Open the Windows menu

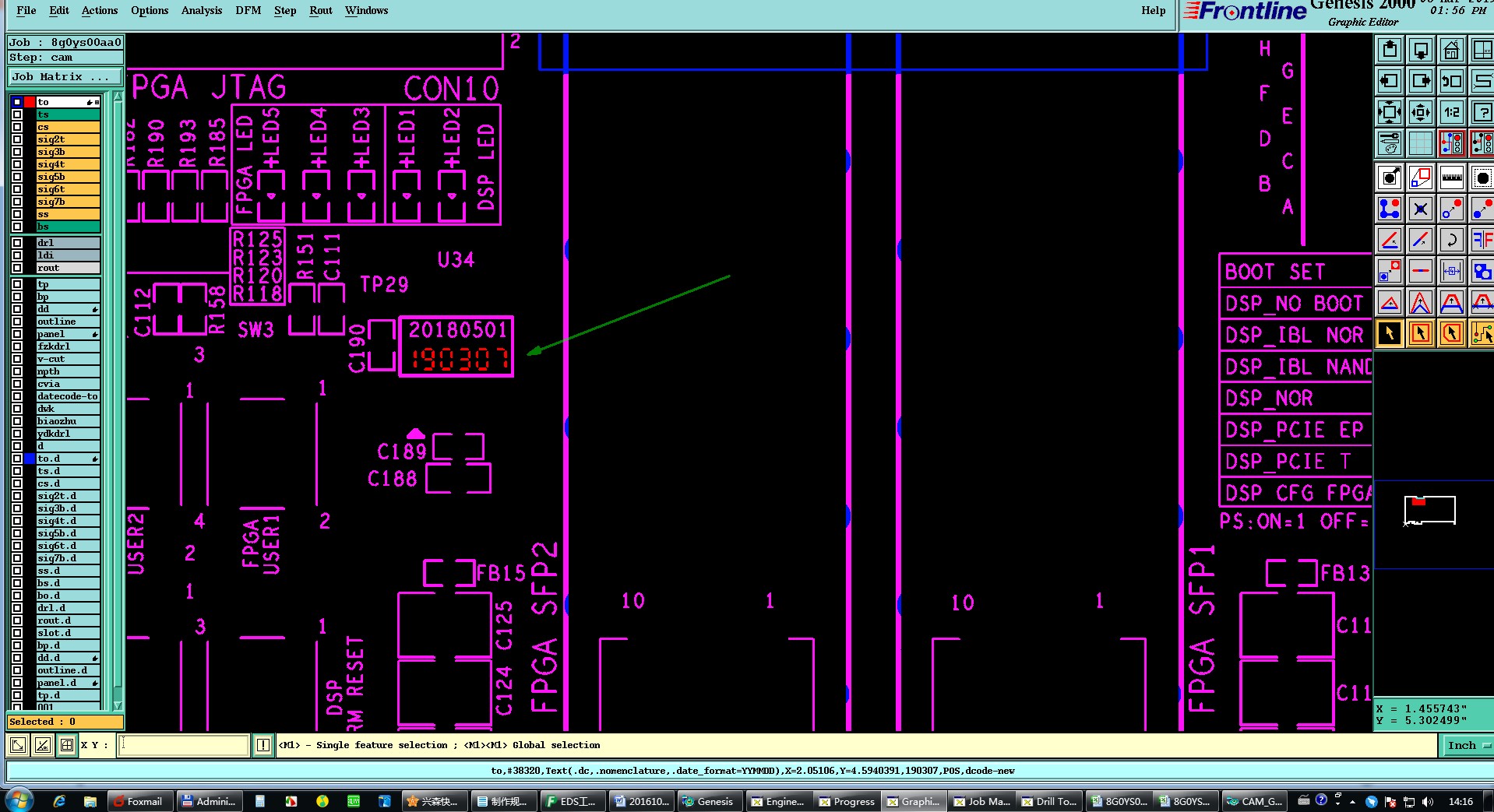coord(366,10)
